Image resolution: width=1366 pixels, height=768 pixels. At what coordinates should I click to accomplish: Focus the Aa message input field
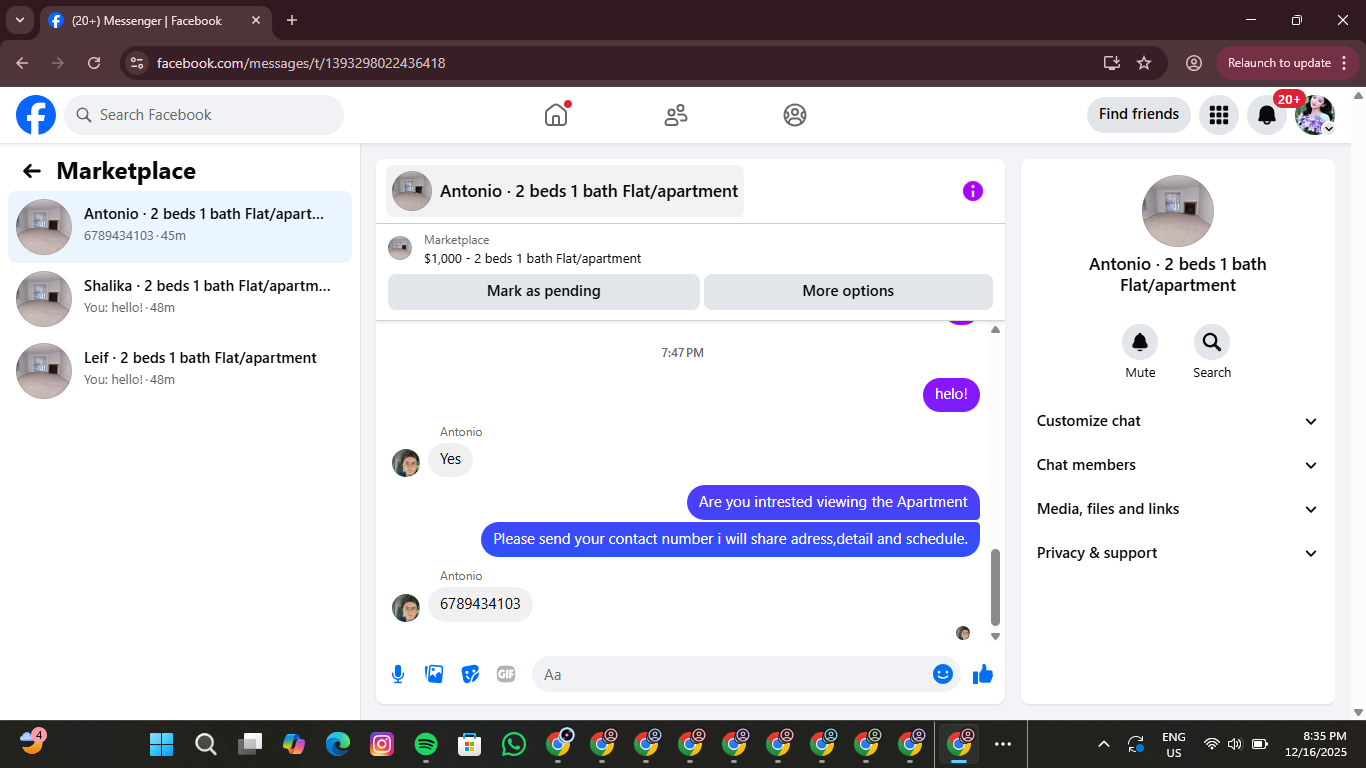[736, 674]
